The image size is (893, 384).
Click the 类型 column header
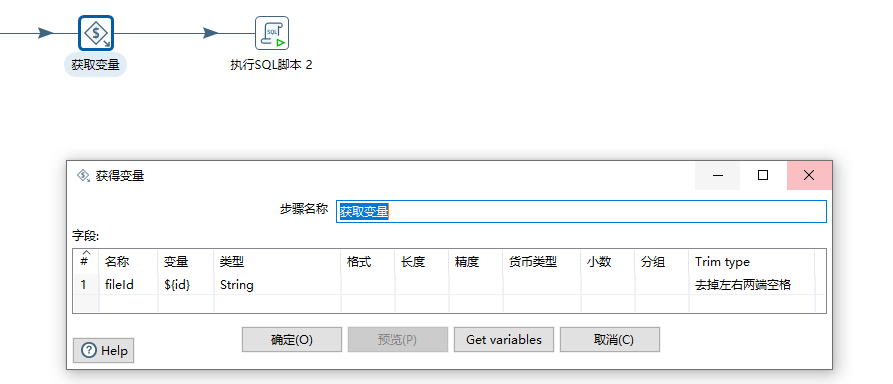click(x=277, y=262)
